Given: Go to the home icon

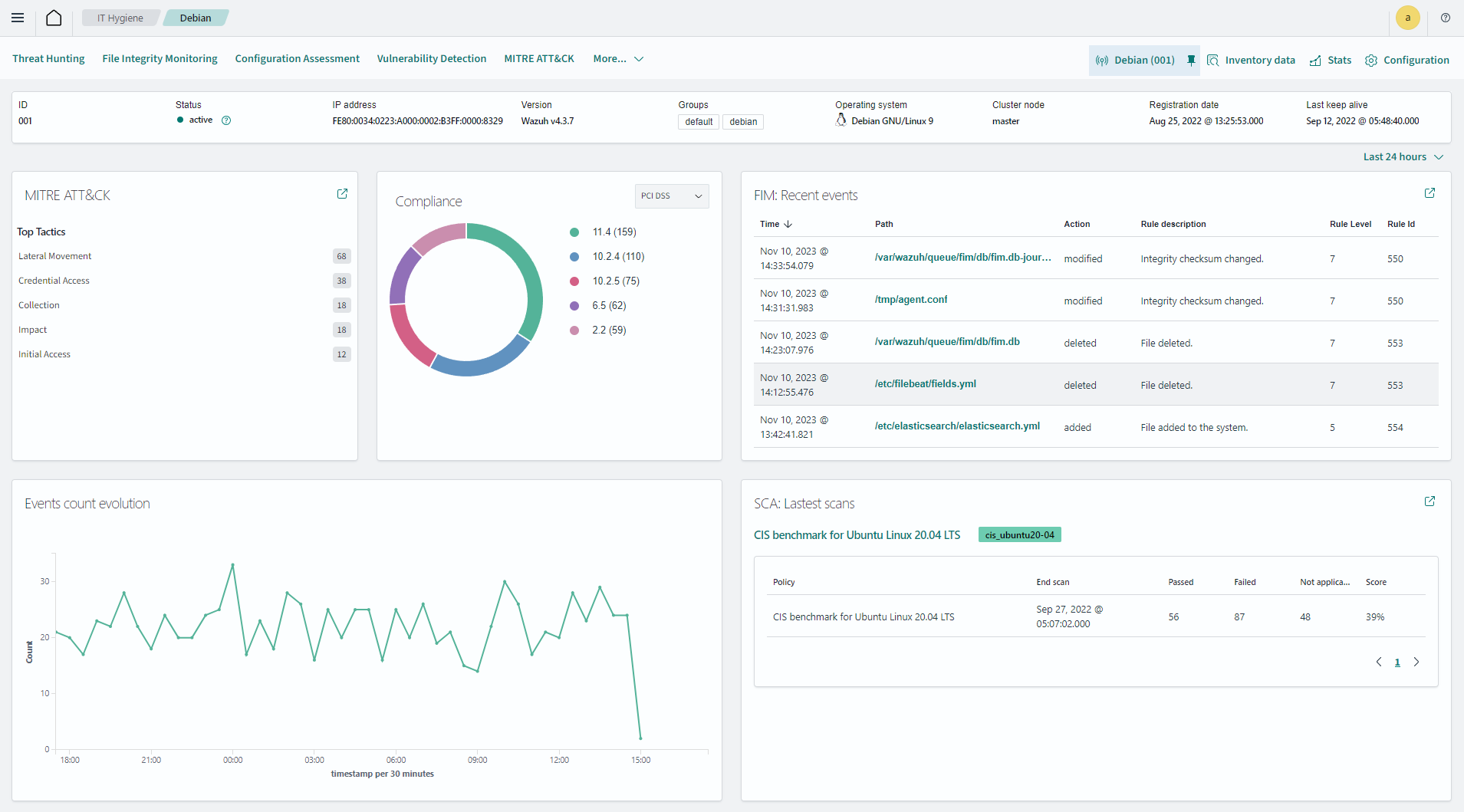Looking at the screenshot, I should pos(54,18).
